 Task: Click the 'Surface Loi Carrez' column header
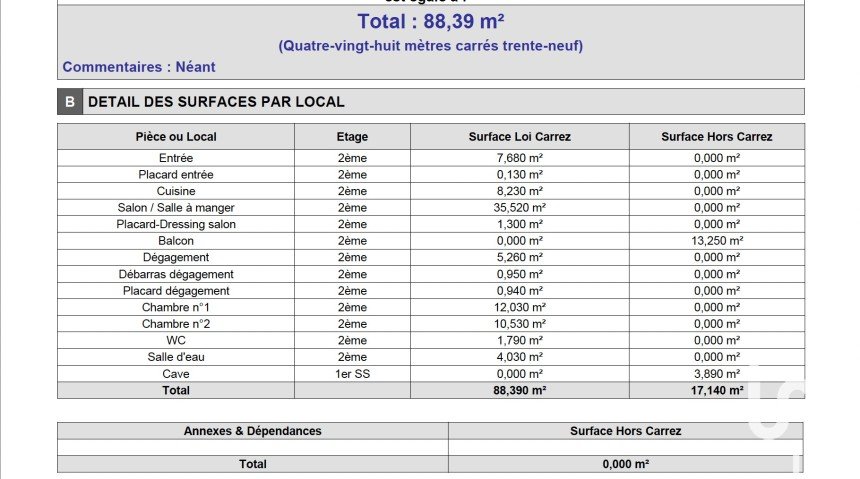(520, 137)
